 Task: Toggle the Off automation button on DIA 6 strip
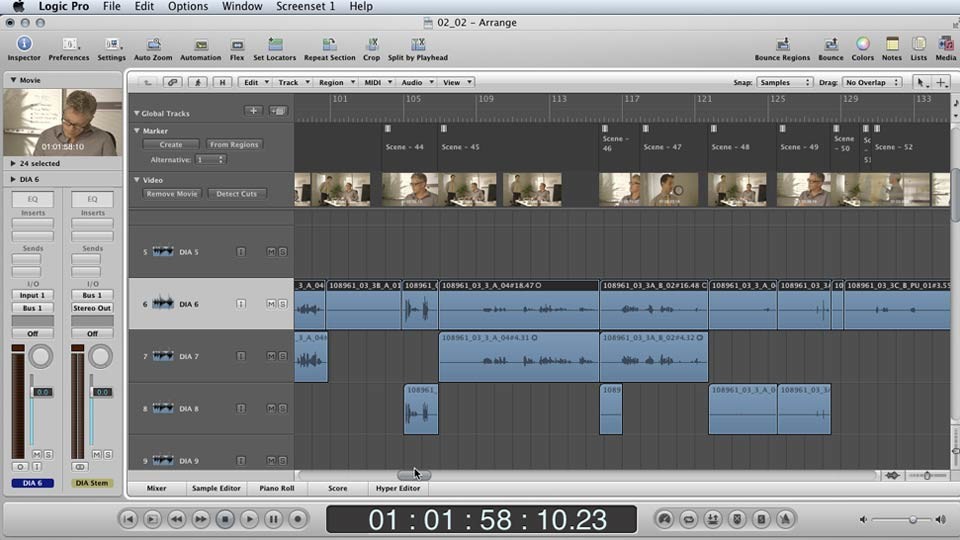pos(32,334)
